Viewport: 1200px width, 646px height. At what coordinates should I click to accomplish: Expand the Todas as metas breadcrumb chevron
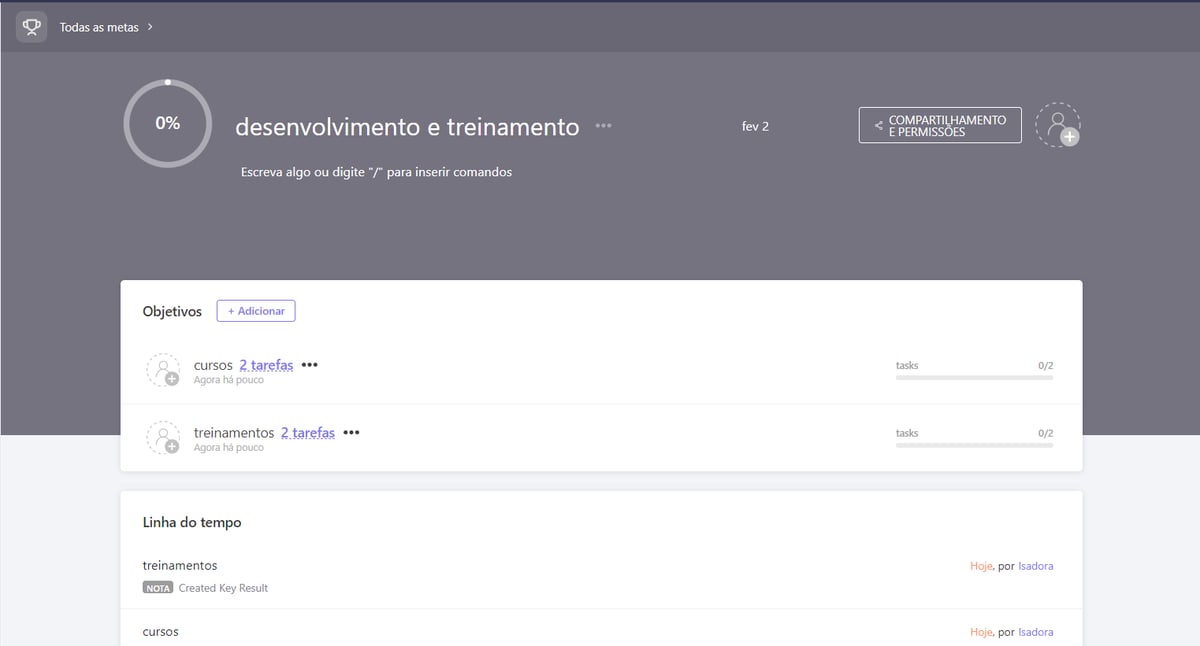point(148,28)
